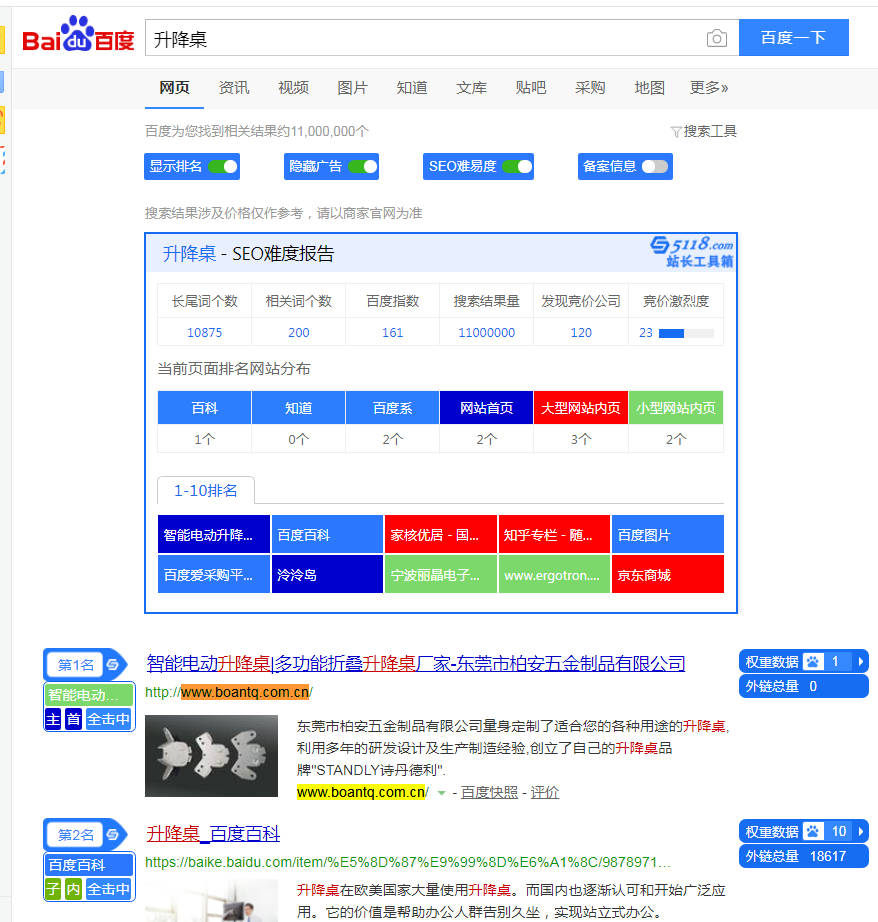This screenshot has height=922, width=878.
Task: Open the 百度快照 cached link
Action: tap(489, 793)
